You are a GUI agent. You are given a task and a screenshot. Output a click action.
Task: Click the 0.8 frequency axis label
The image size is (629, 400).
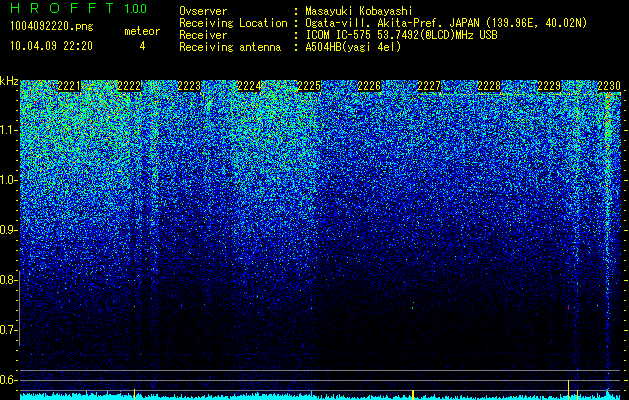point(8,280)
